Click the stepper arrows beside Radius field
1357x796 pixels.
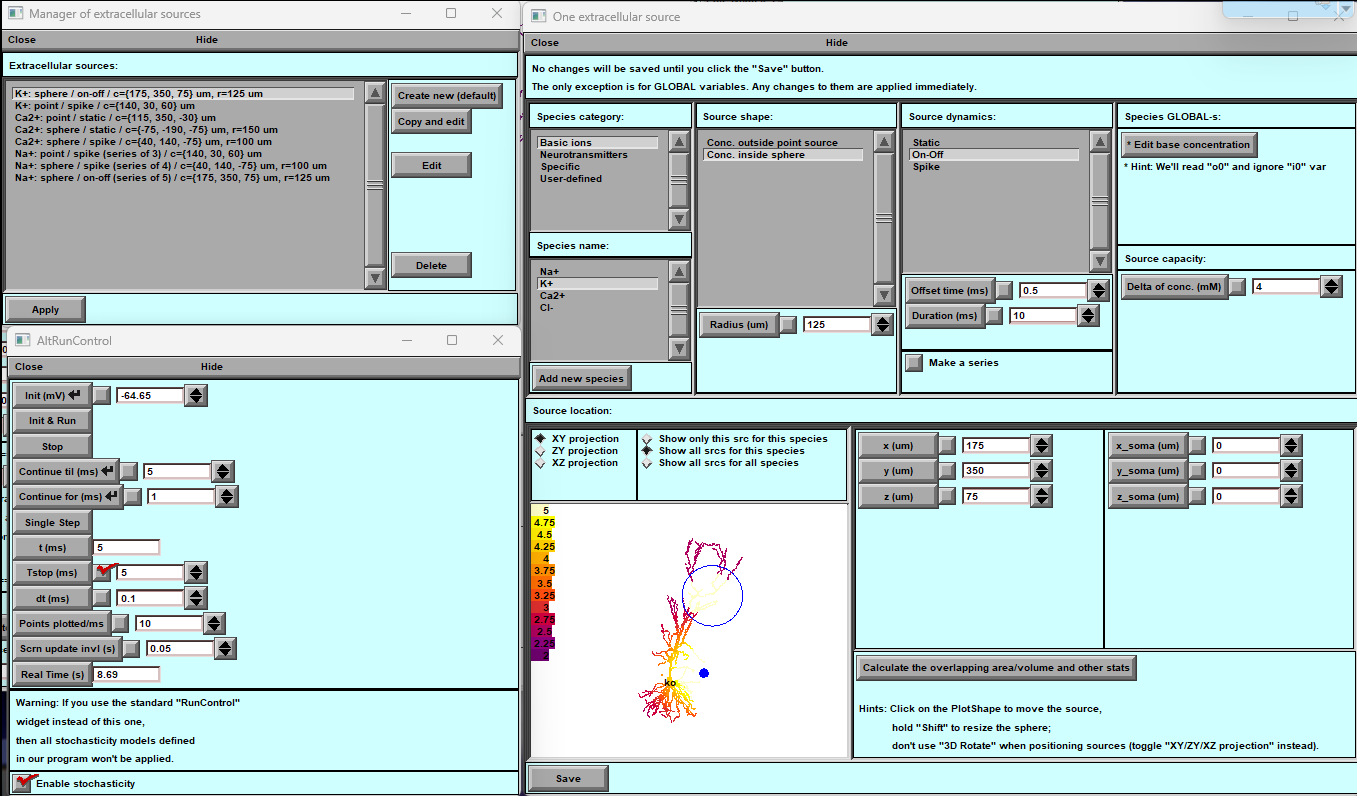point(881,324)
